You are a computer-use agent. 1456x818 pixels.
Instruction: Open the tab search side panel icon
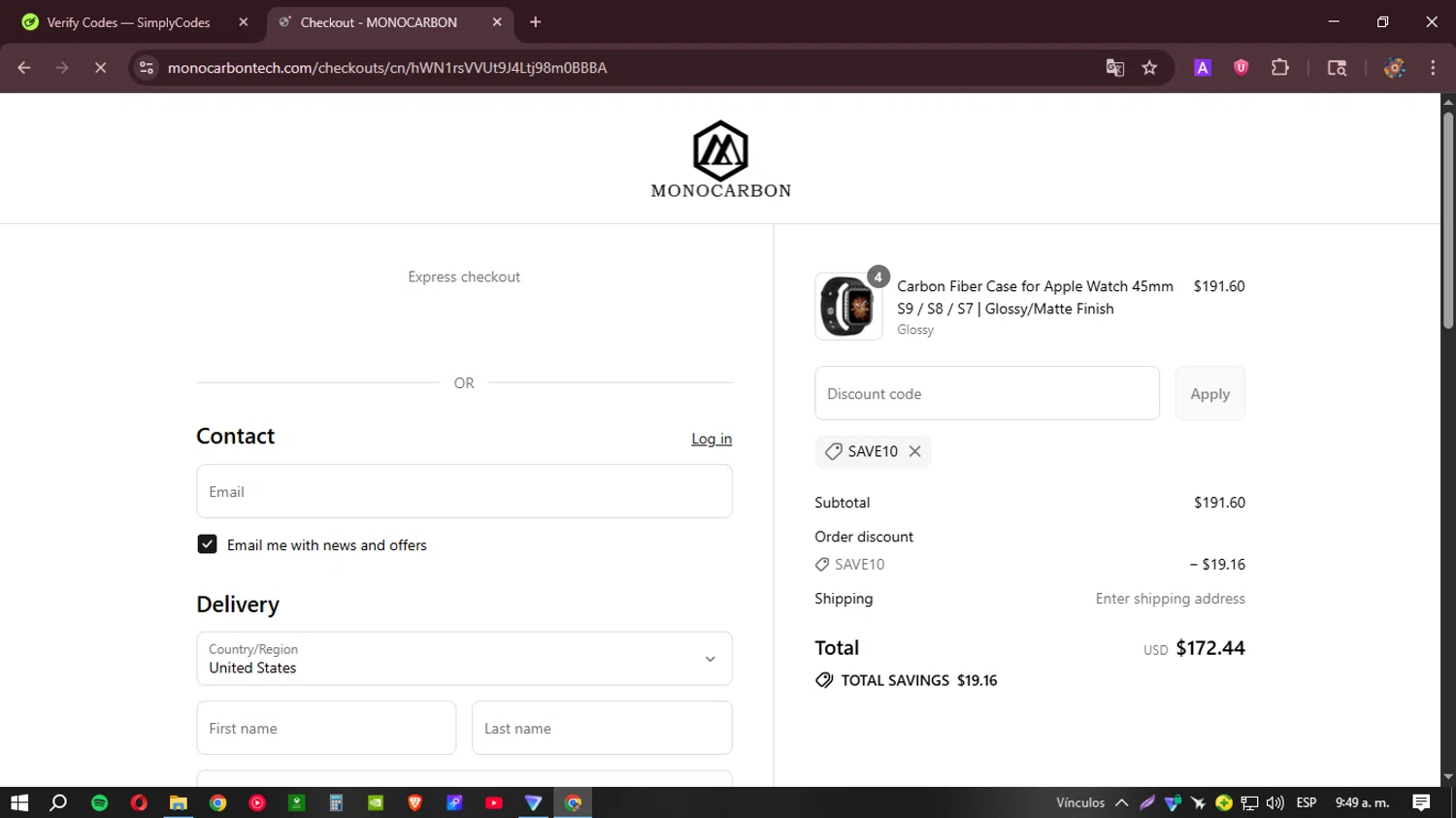tap(1337, 68)
